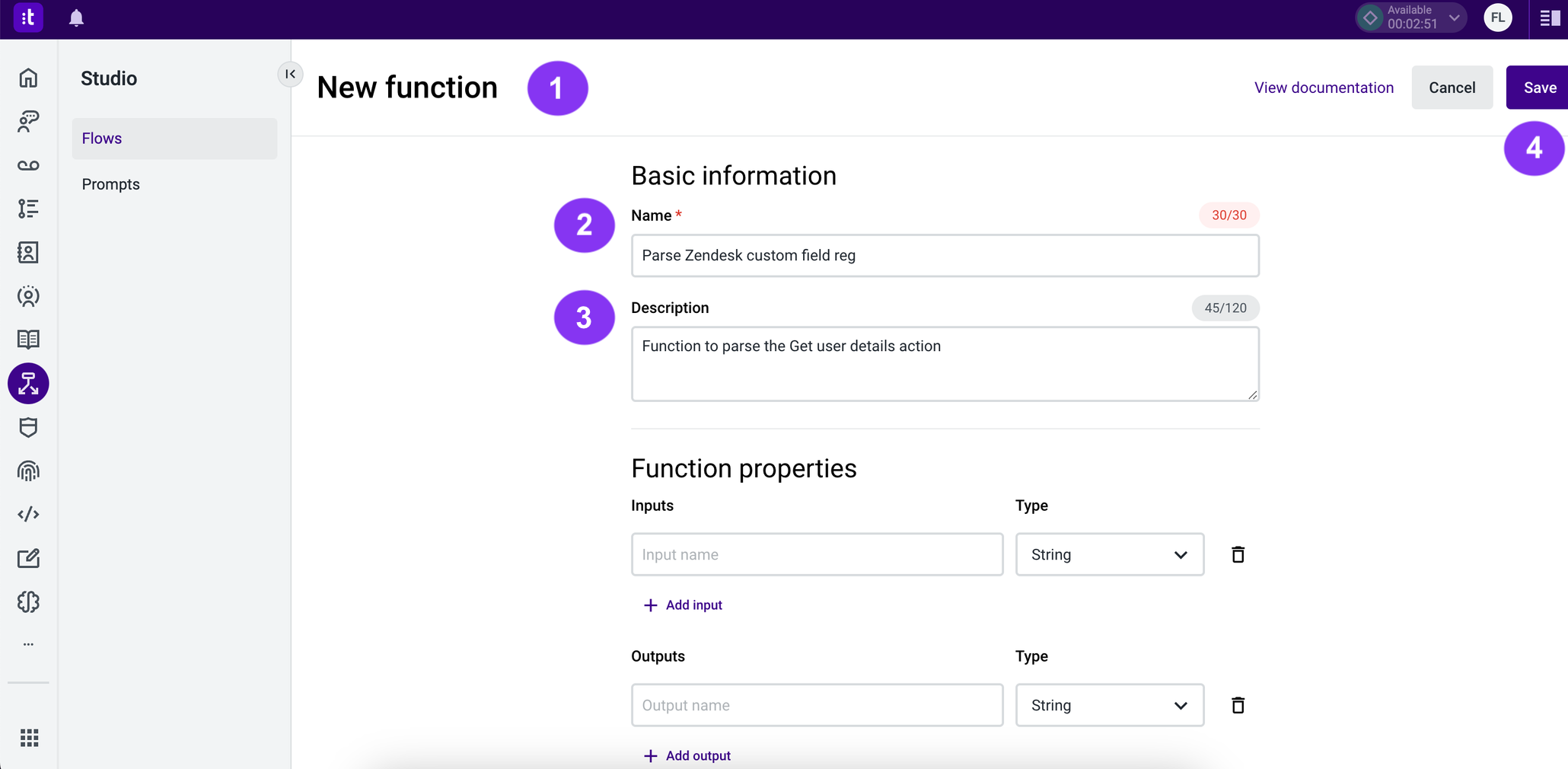The width and height of the screenshot is (1568, 769).
Task: Show more apps ellipsis
Action: (x=28, y=644)
